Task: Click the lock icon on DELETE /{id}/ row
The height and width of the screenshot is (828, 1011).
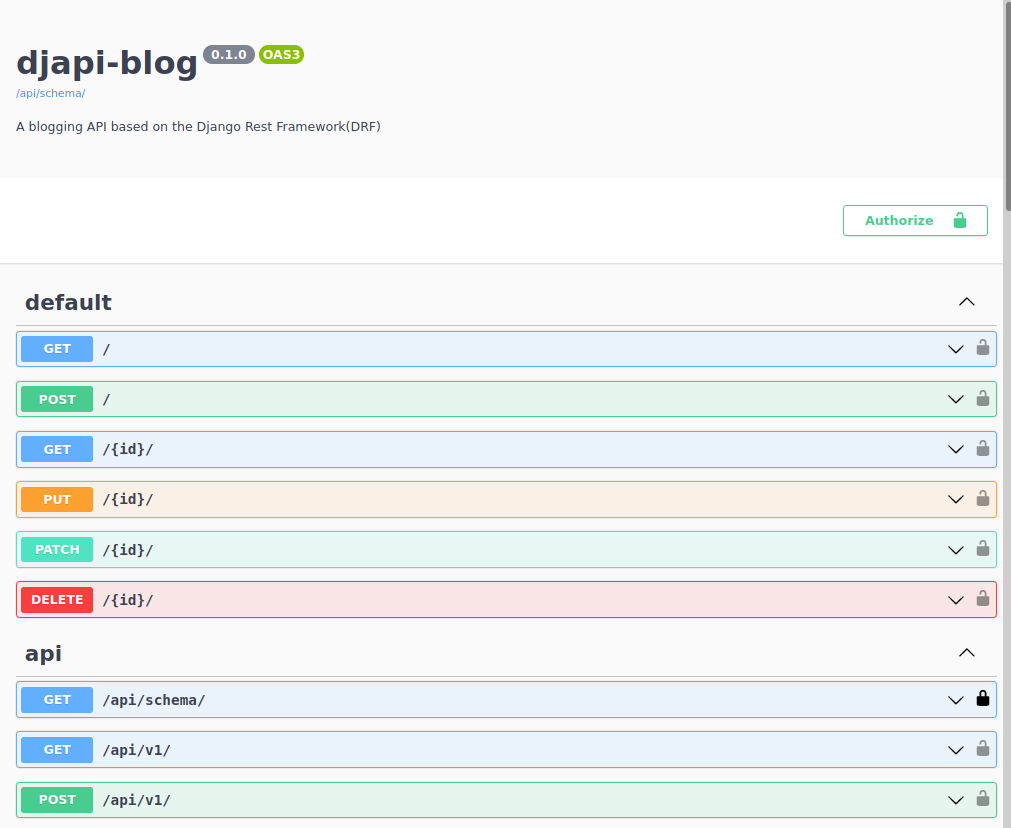Action: (983, 598)
